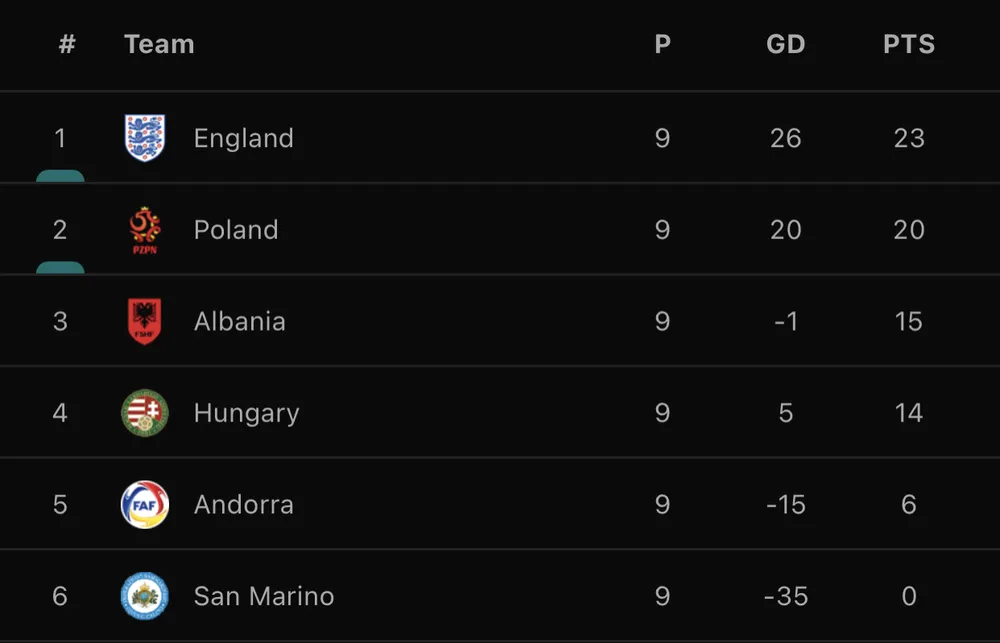The height and width of the screenshot is (643, 1000).
Task: Click Poland's qualification indicator bar
Action: click(x=60, y=268)
